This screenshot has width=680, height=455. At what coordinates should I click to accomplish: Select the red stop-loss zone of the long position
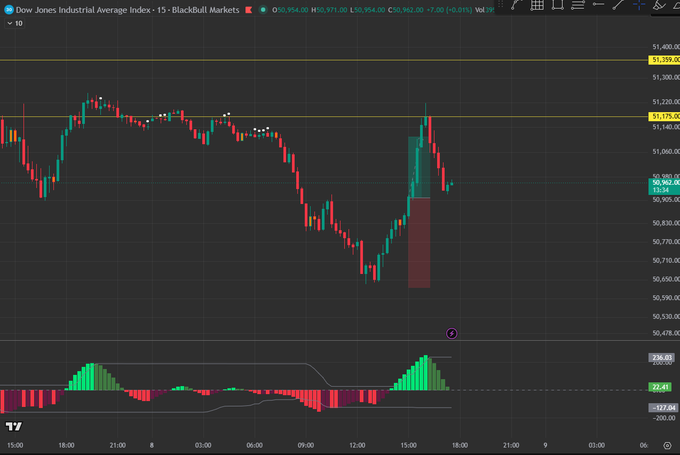coord(419,242)
